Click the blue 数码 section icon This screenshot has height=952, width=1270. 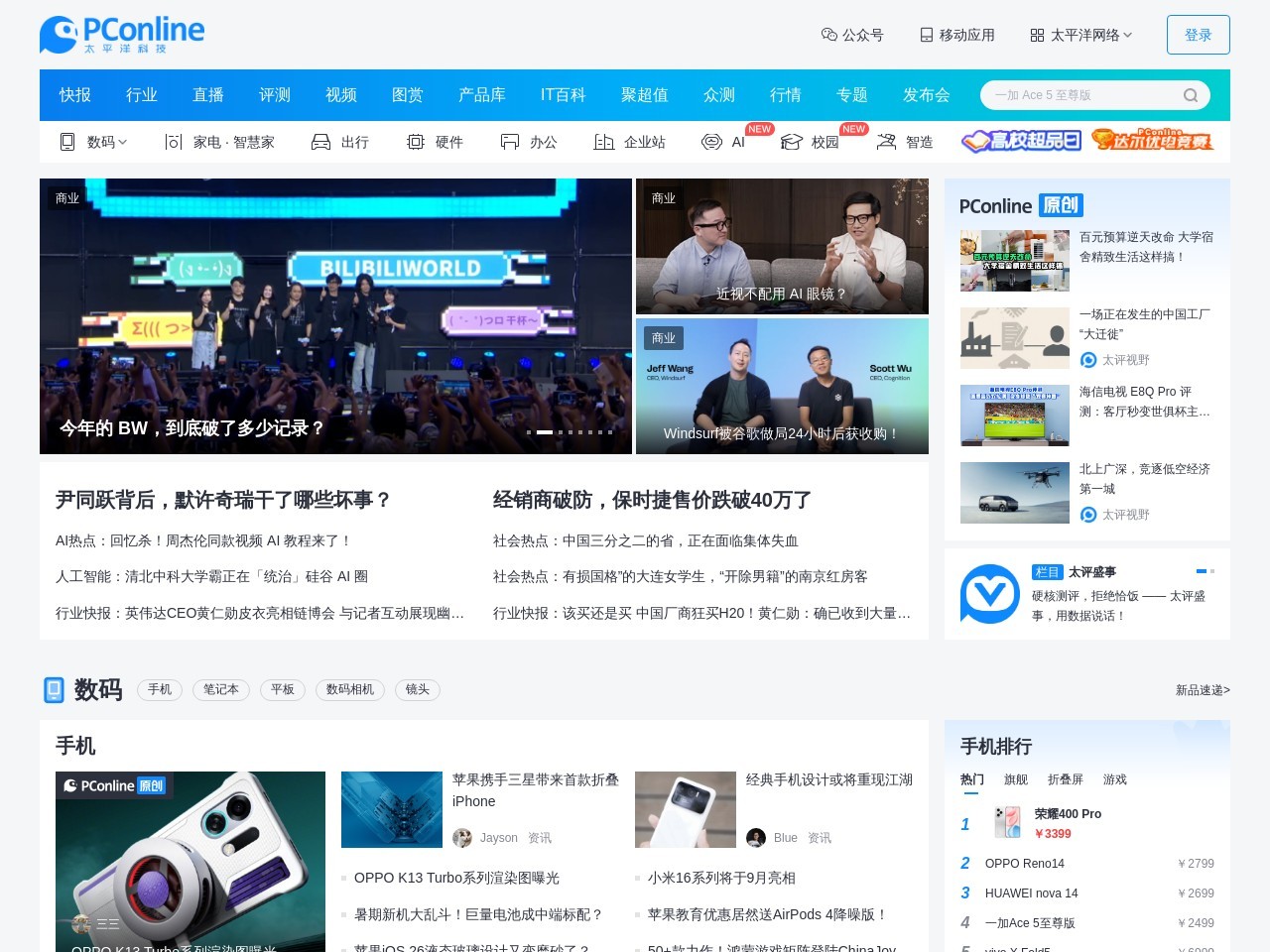[x=54, y=689]
